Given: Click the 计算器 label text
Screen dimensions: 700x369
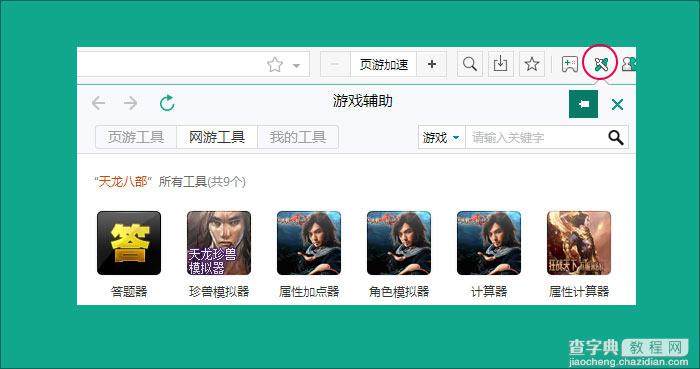Looking at the screenshot, I should [489, 292].
